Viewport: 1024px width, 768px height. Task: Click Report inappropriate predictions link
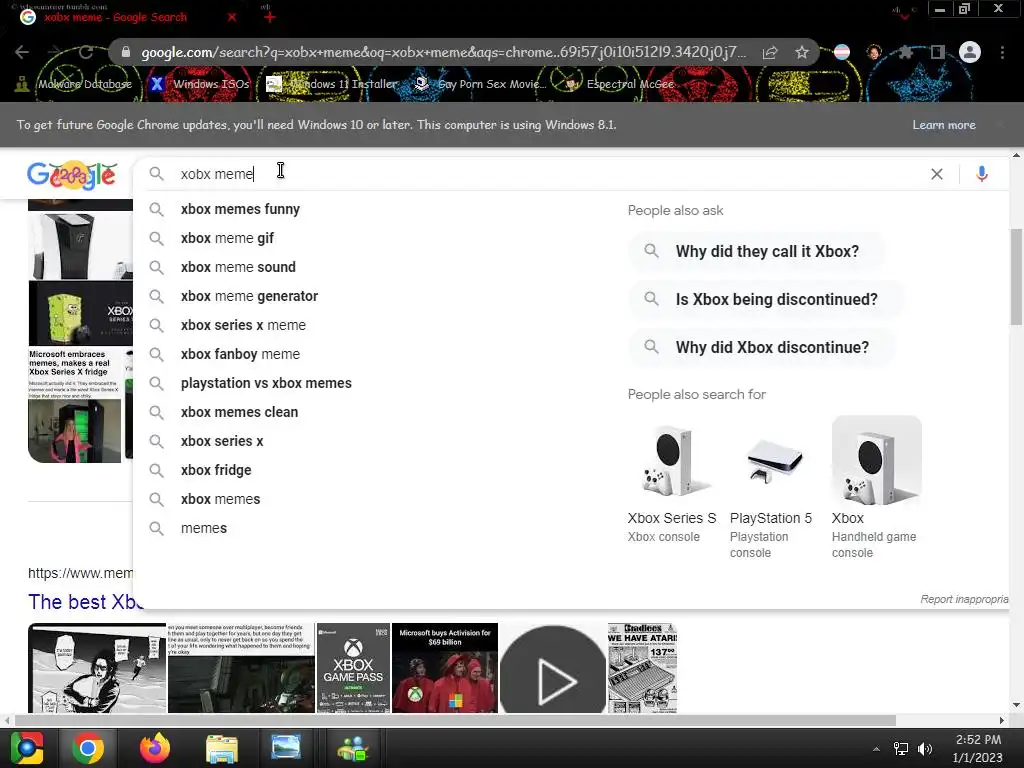click(964, 599)
